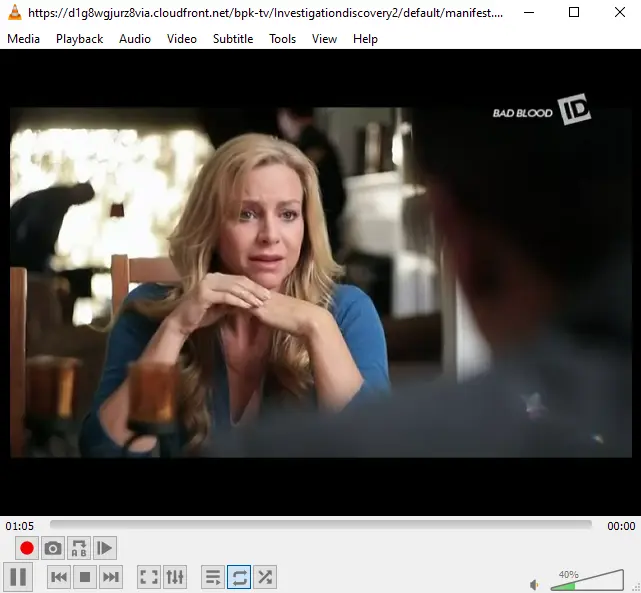This screenshot has width=641, height=593.
Task: Take a snapshot with the camera icon
Action: point(53,548)
